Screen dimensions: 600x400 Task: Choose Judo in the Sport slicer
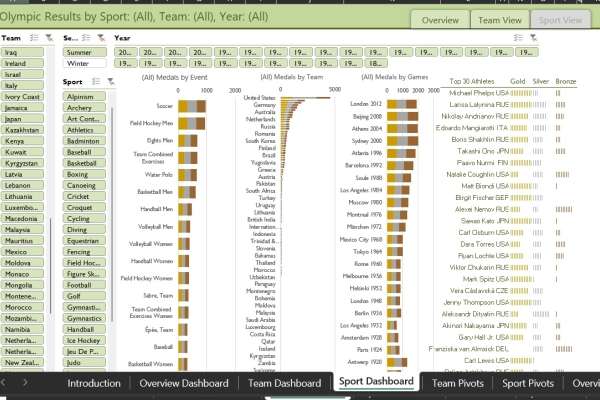pyautogui.click(x=84, y=362)
